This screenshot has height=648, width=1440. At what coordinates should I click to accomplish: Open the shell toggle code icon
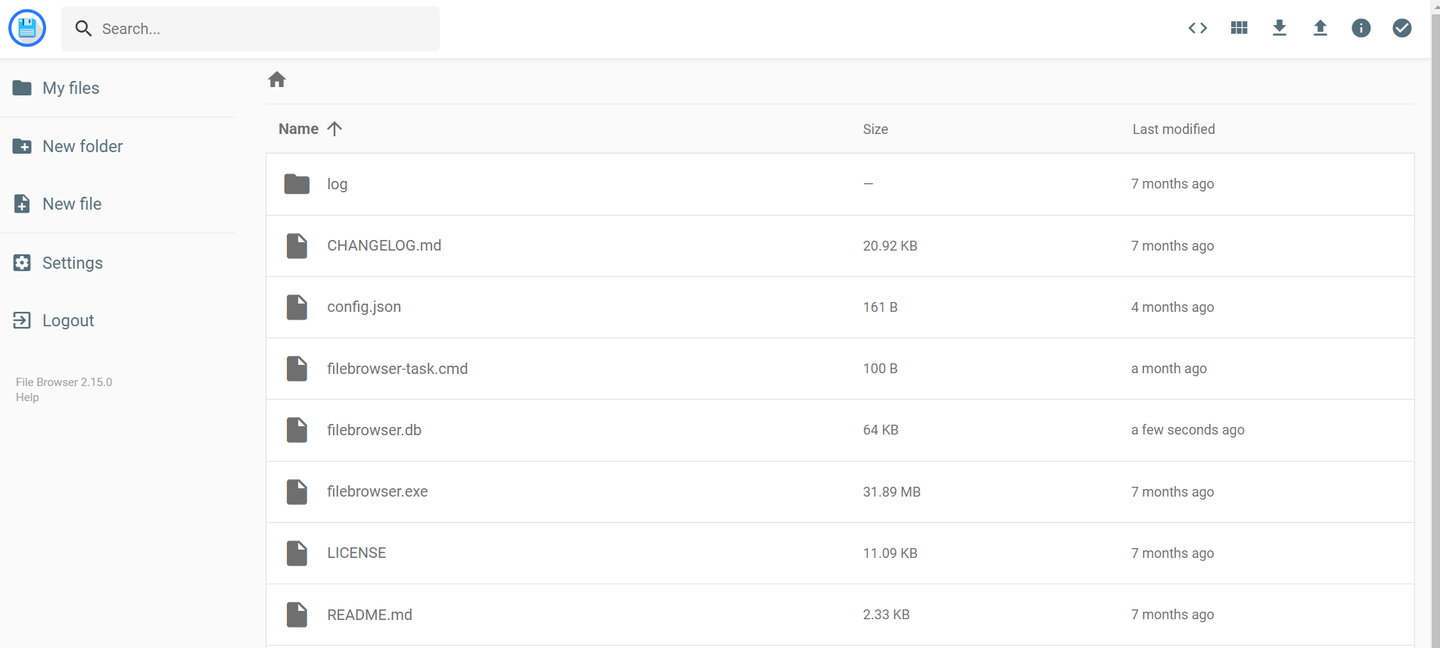(1197, 28)
